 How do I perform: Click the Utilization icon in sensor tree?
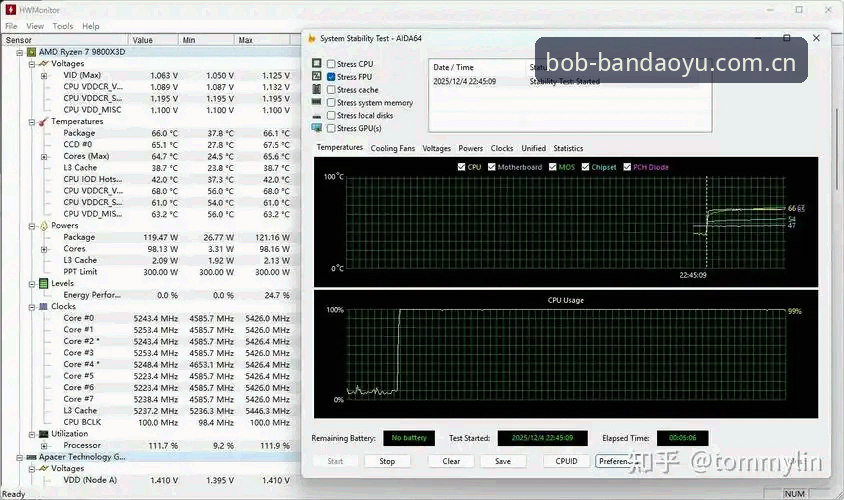(44, 434)
